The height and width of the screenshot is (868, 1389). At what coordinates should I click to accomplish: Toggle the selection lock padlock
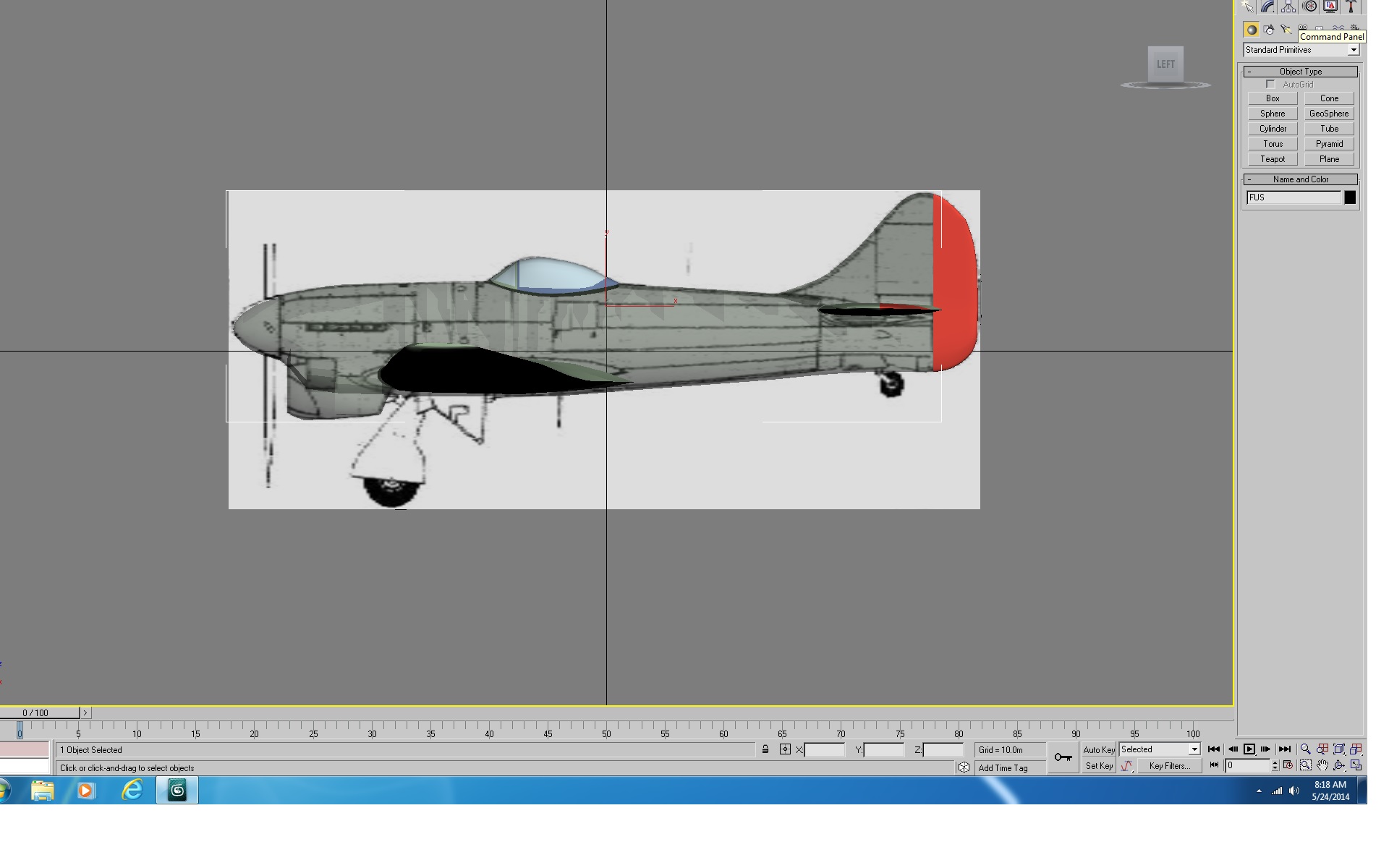[x=765, y=749]
